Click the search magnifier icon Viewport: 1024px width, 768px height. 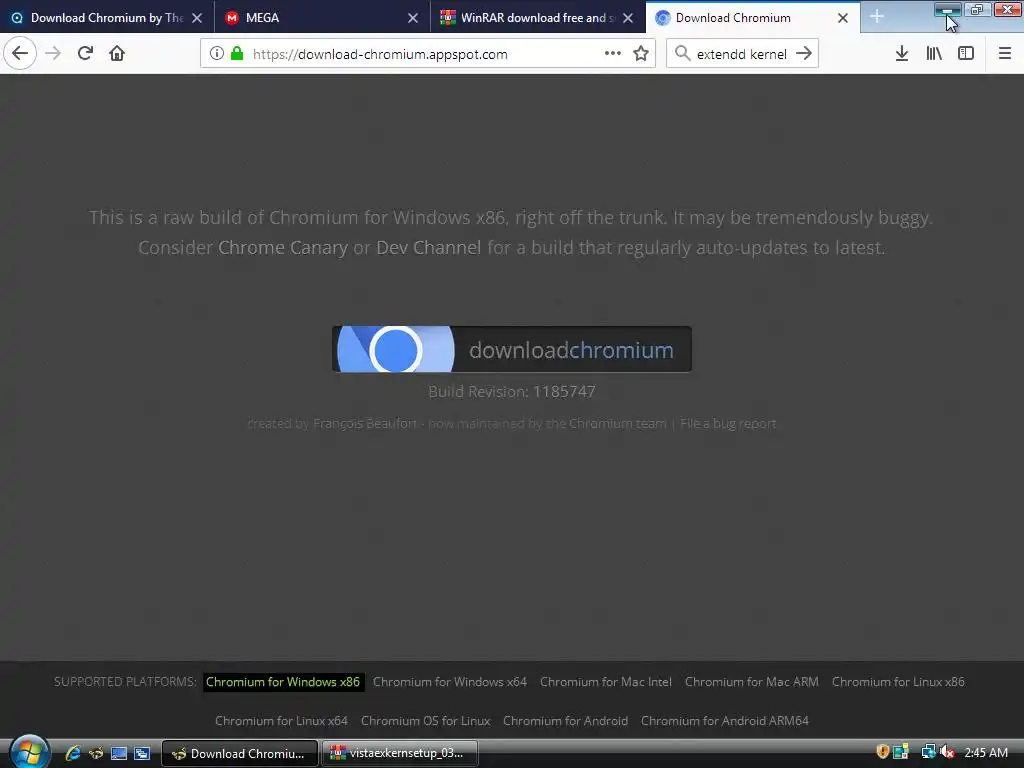pos(682,54)
